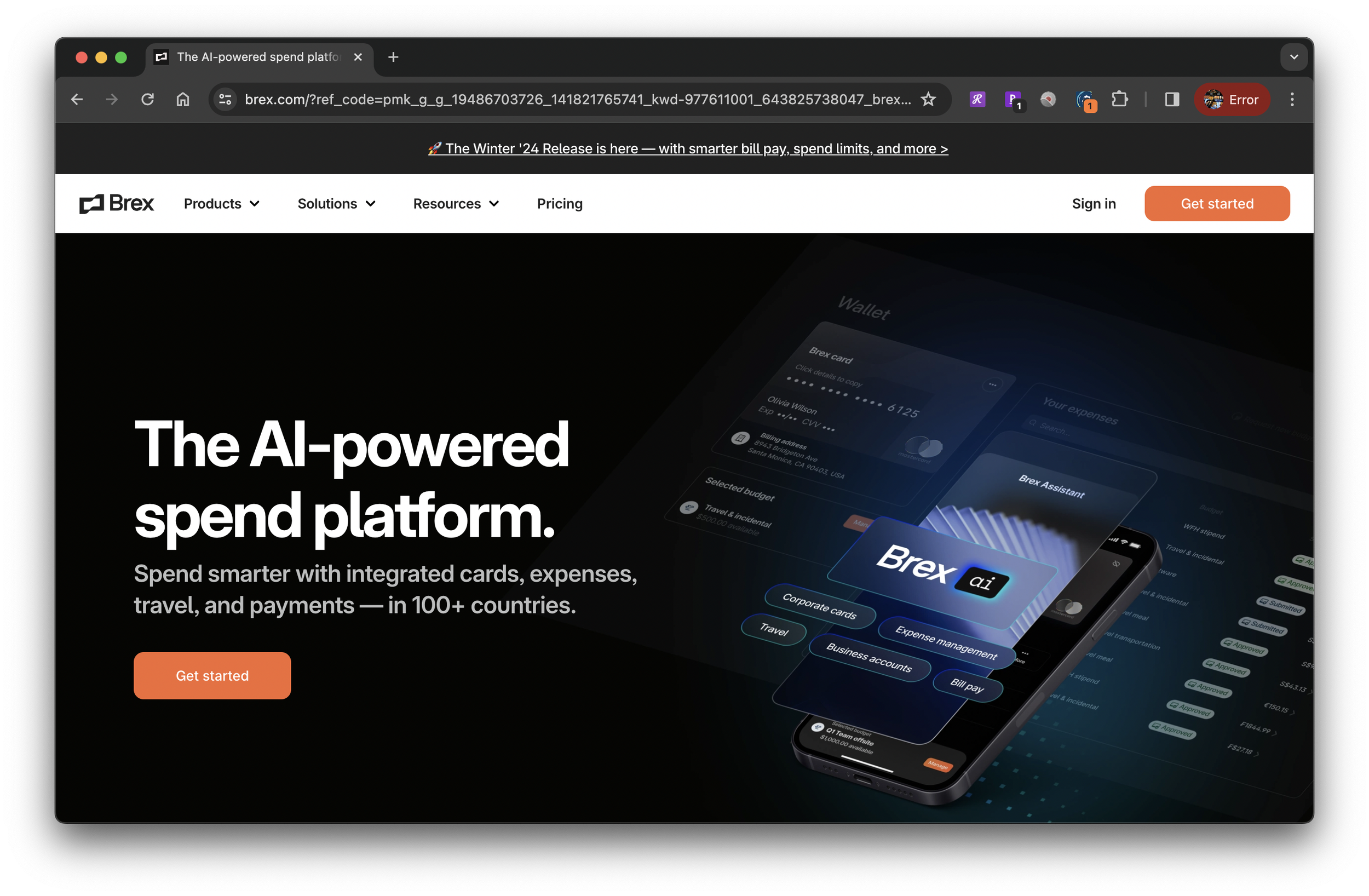The image size is (1369, 896).
Task: Open Chrome's three-dot menu
Action: (x=1292, y=100)
